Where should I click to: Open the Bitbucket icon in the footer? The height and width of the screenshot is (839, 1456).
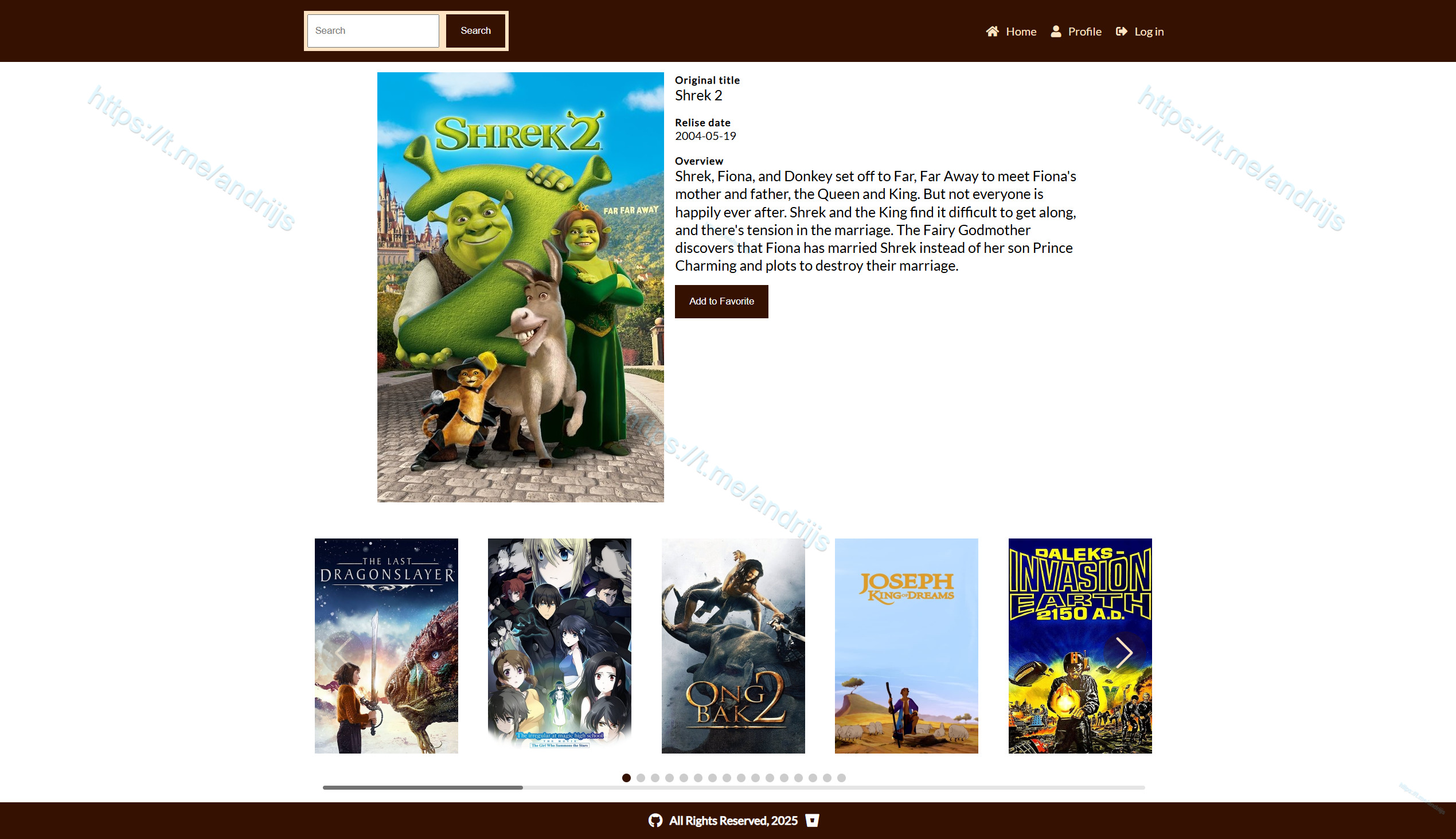click(812, 820)
